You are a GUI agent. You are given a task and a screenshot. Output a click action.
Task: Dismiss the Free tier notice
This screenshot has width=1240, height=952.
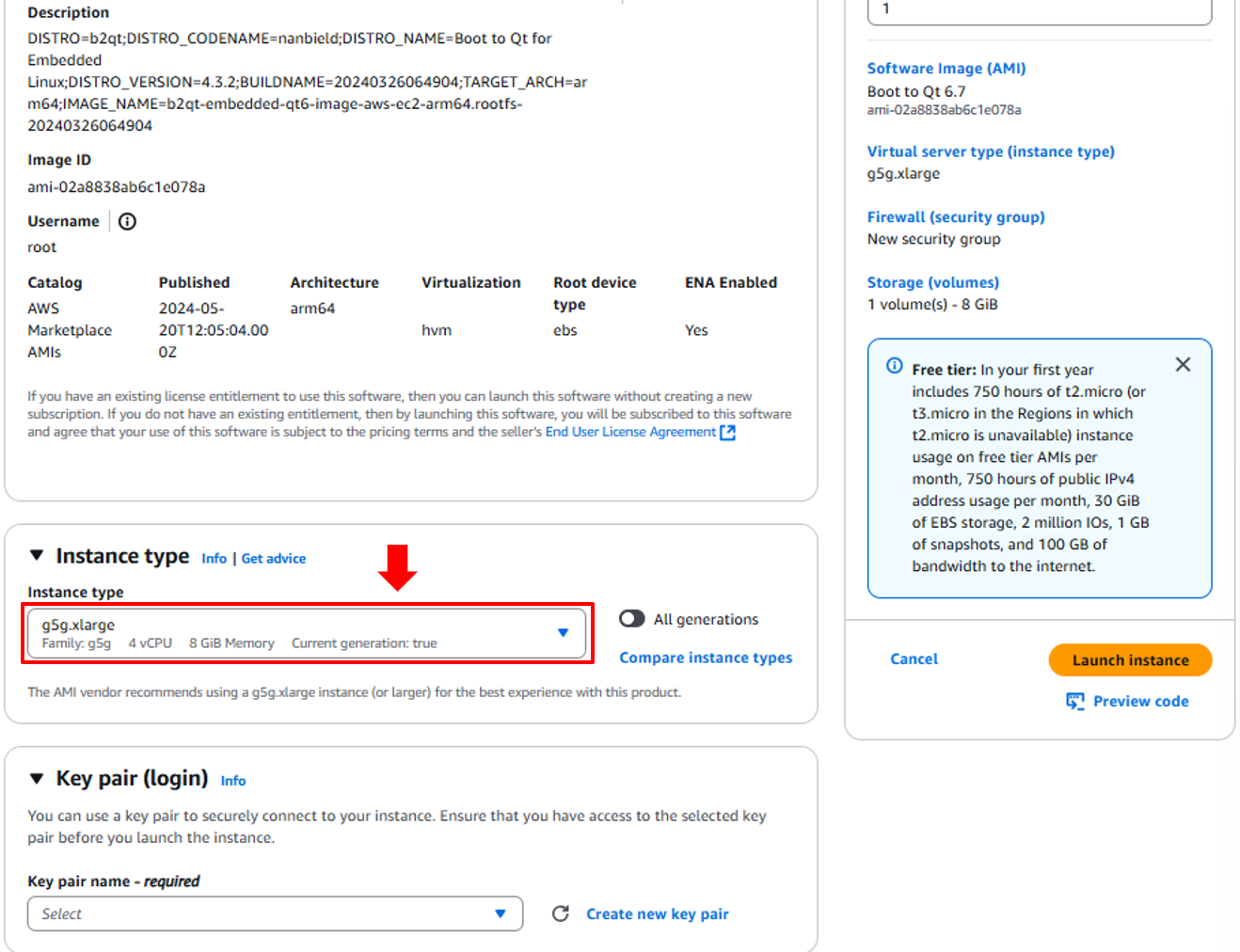click(x=1183, y=365)
